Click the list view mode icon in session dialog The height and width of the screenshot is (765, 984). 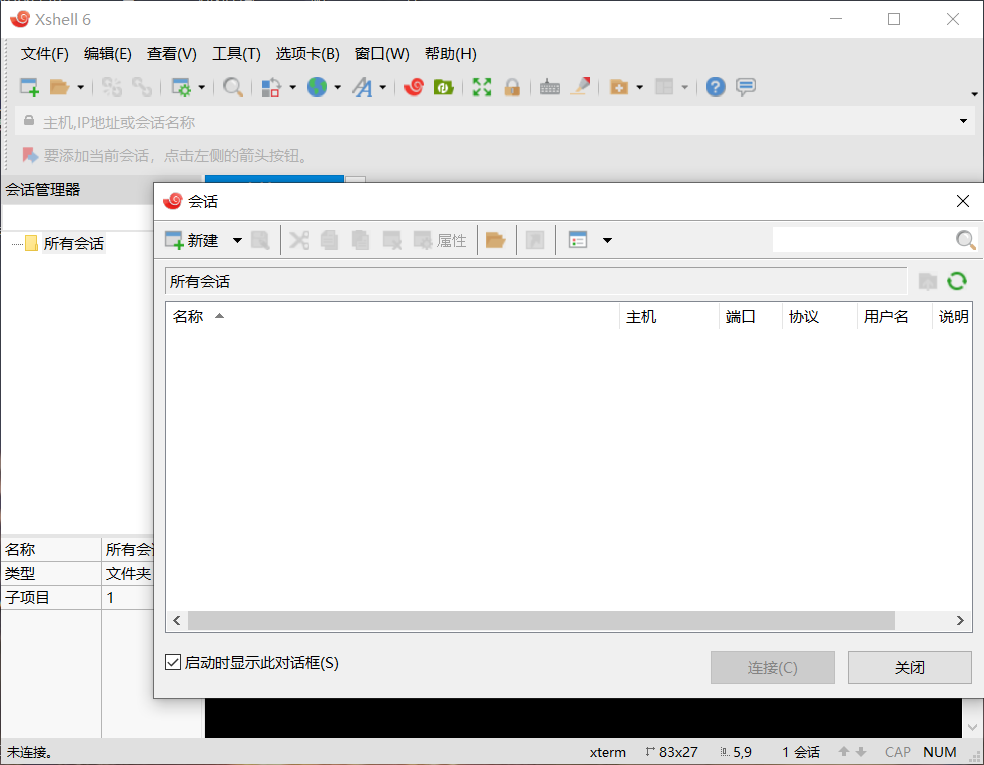click(578, 240)
